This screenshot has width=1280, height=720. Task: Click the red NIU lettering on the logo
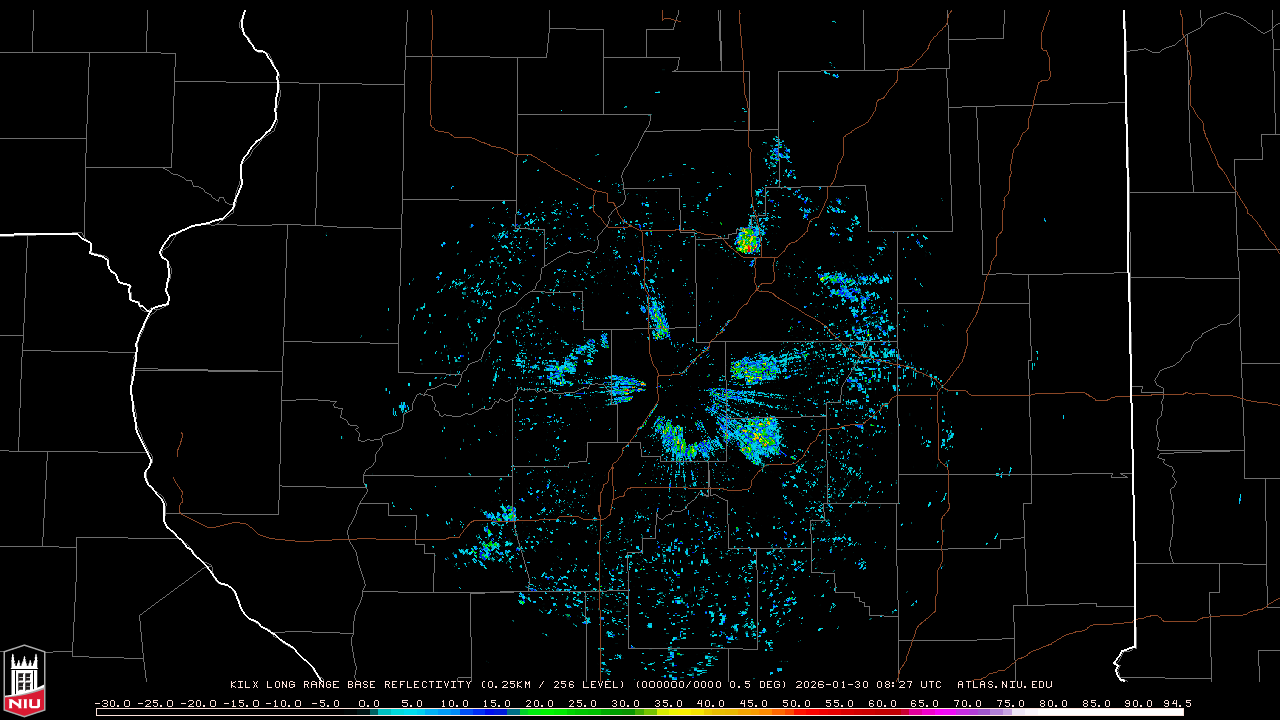[24, 701]
